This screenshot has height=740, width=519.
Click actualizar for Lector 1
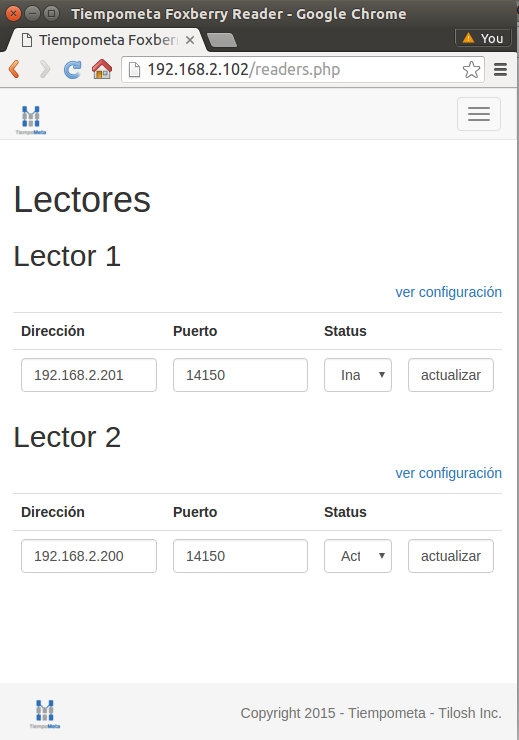point(451,375)
